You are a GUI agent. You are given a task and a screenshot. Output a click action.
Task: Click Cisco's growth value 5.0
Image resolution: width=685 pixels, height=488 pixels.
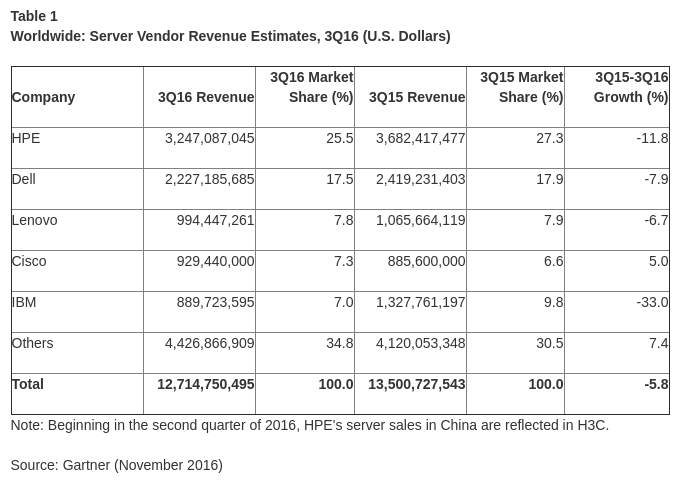pyautogui.click(x=658, y=261)
